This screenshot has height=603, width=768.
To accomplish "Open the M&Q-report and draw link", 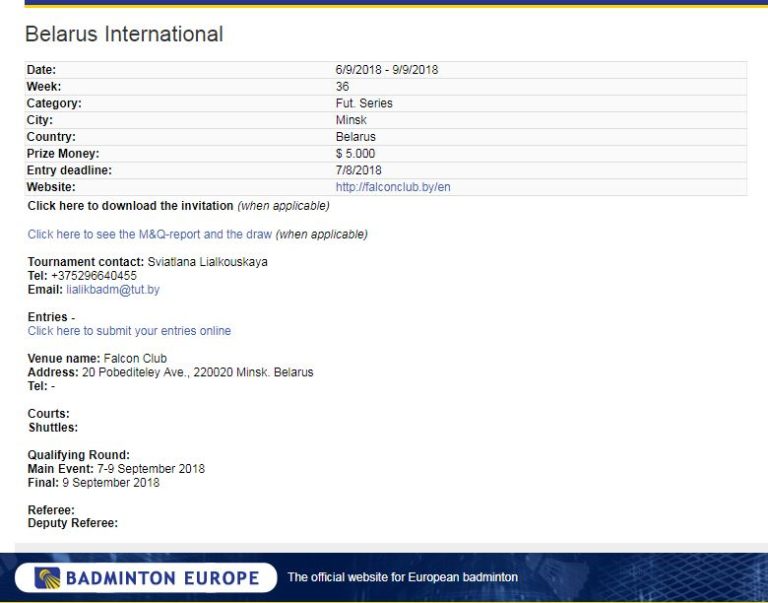I will [149, 234].
